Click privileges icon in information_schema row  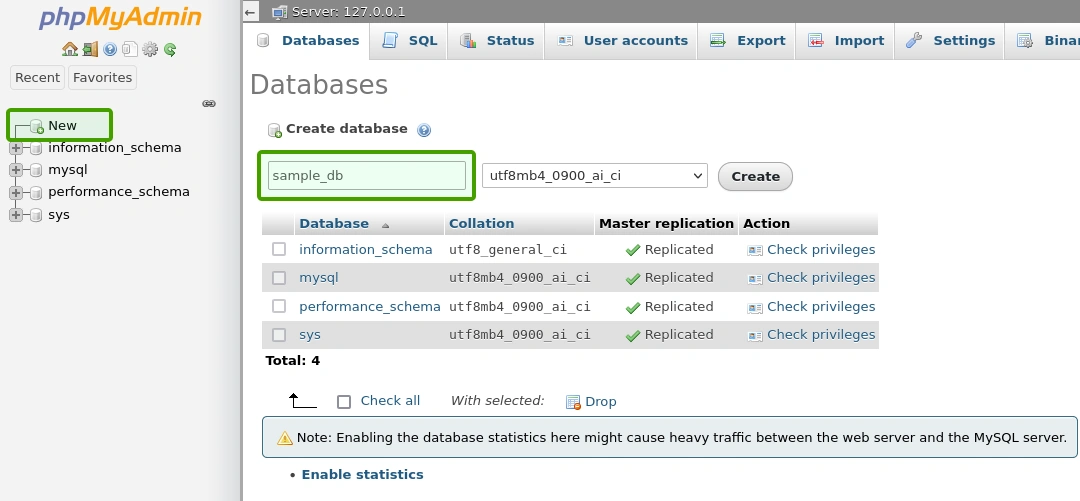coord(755,250)
